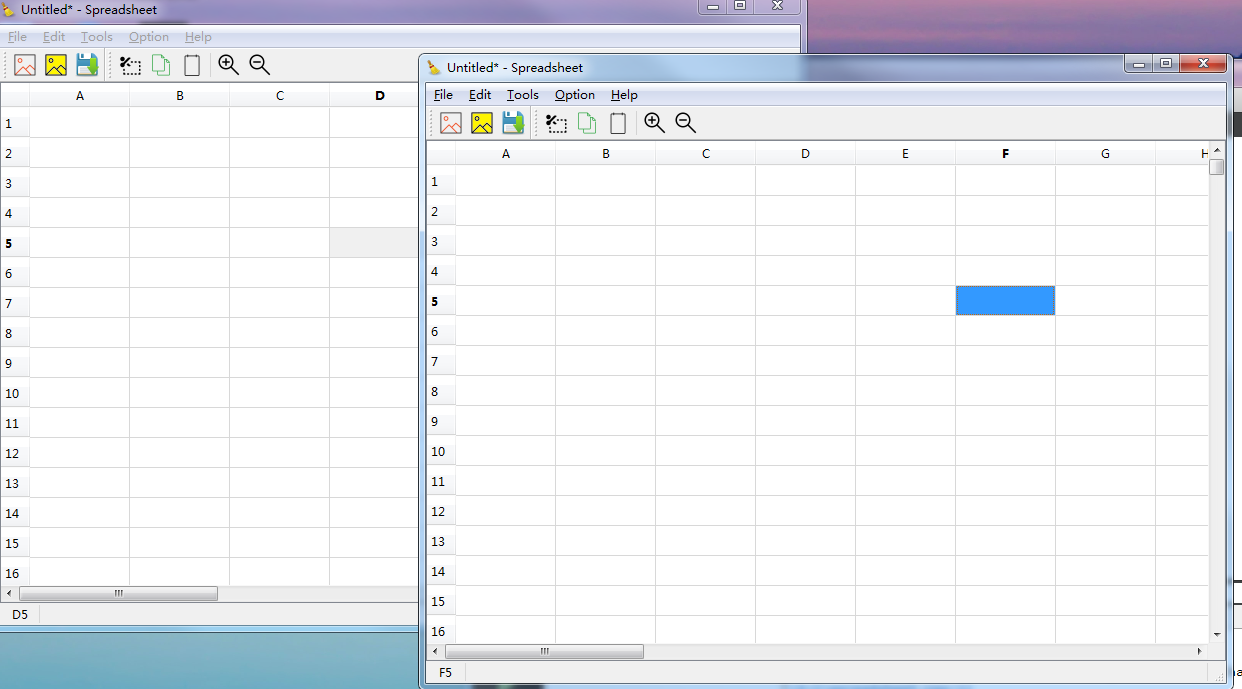This screenshot has width=1242, height=689.
Task: Select row 16 header in front window
Action: click(x=441, y=630)
